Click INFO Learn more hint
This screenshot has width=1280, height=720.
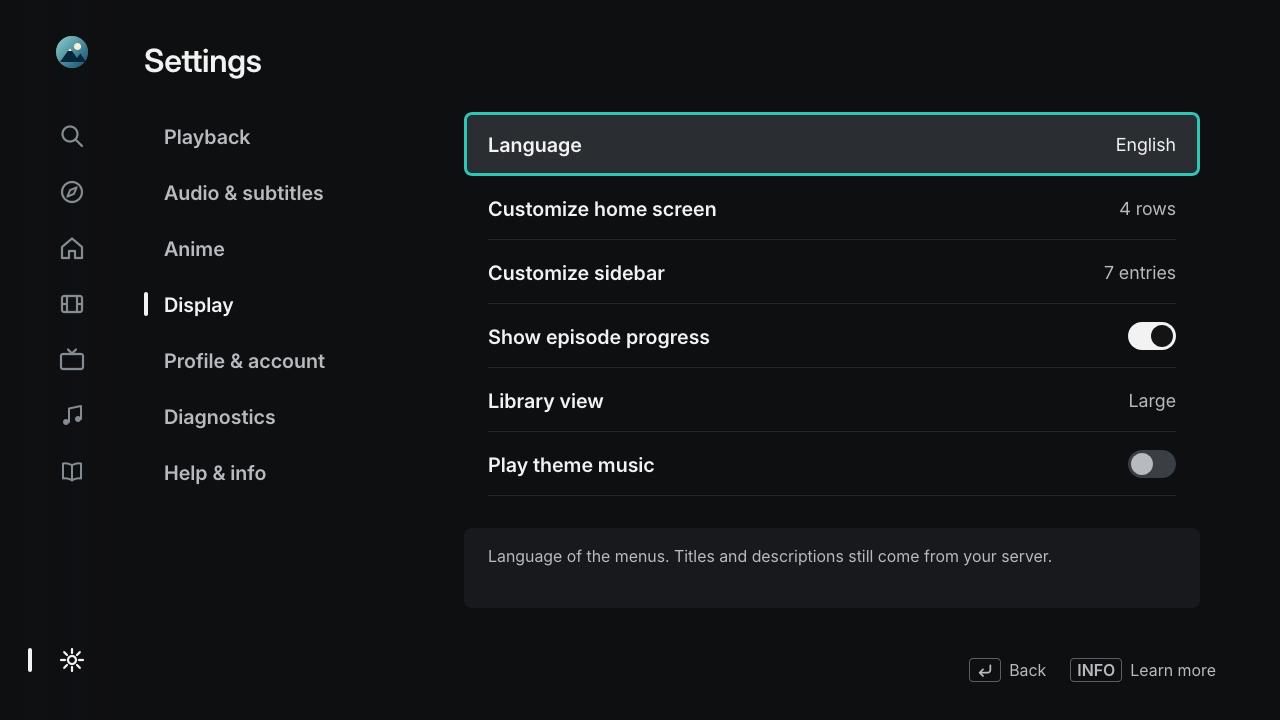[x=1143, y=670]
